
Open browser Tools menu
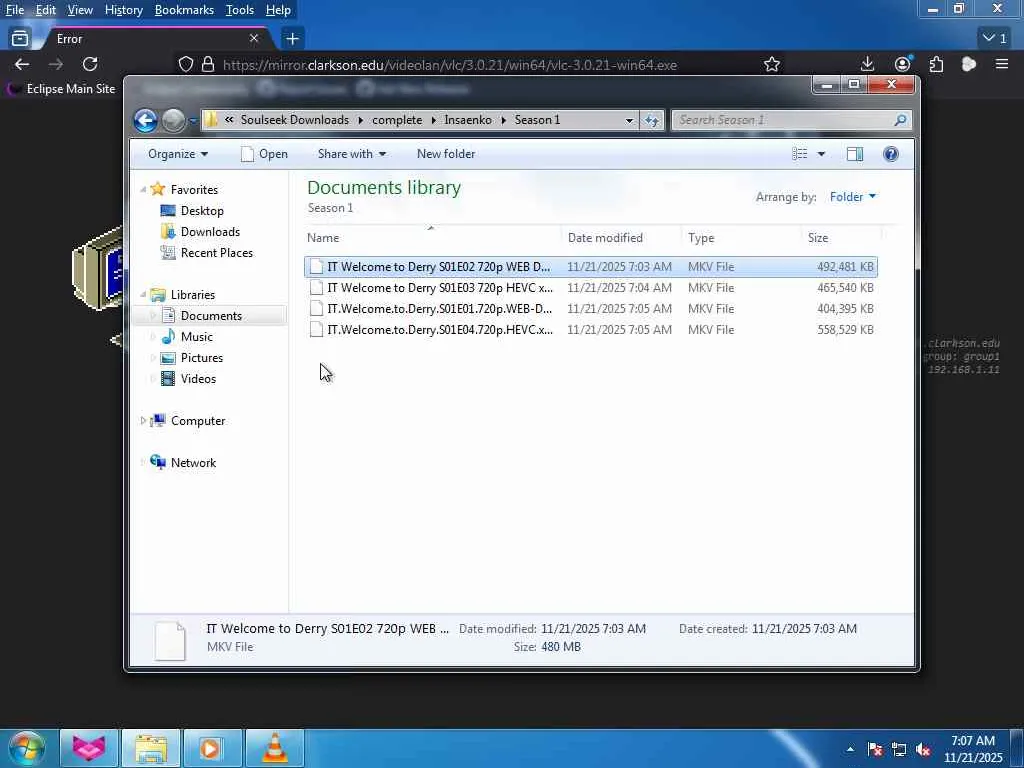[240, 10]
